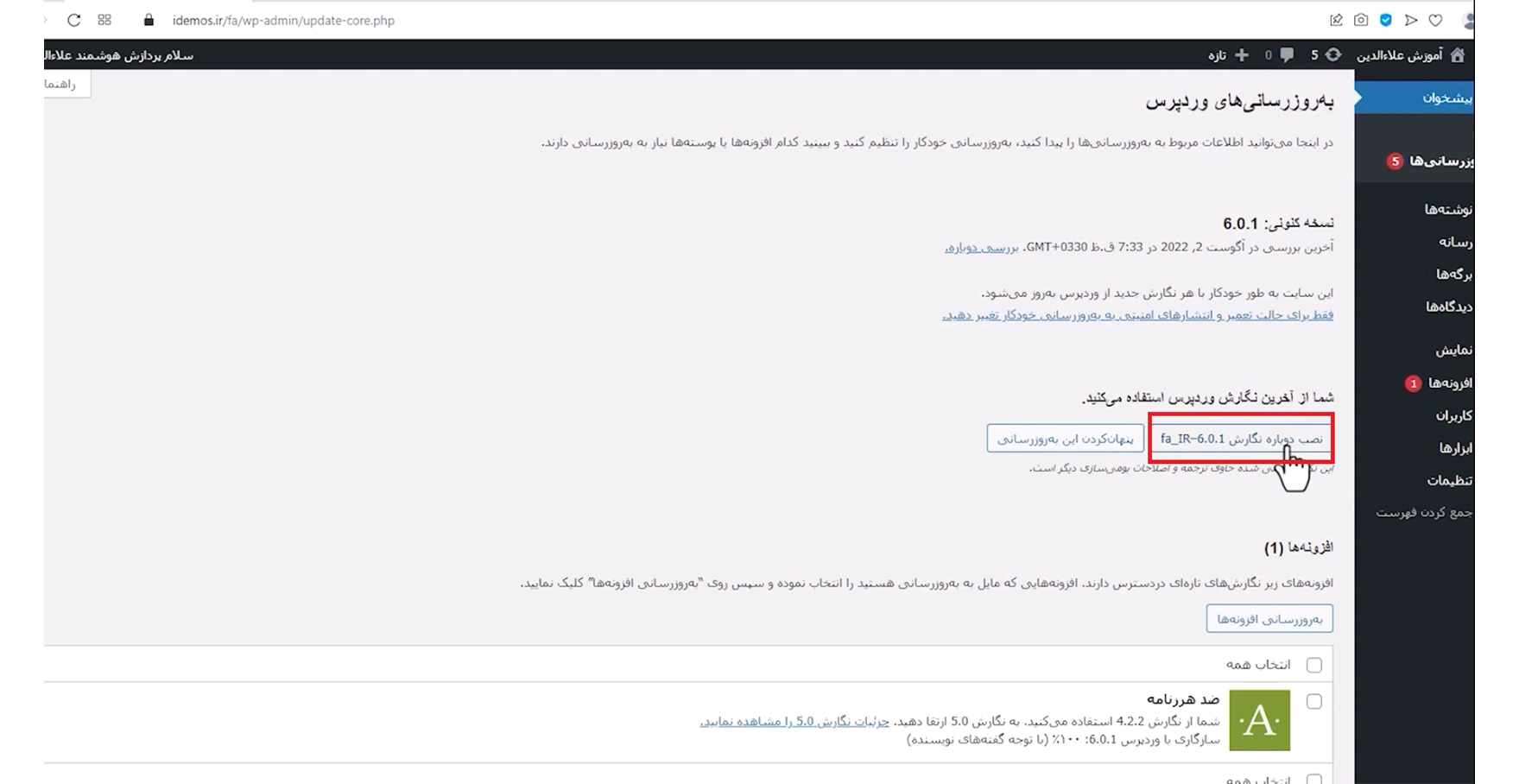
Task: Click the padlock site security icon
Action: 149,20
